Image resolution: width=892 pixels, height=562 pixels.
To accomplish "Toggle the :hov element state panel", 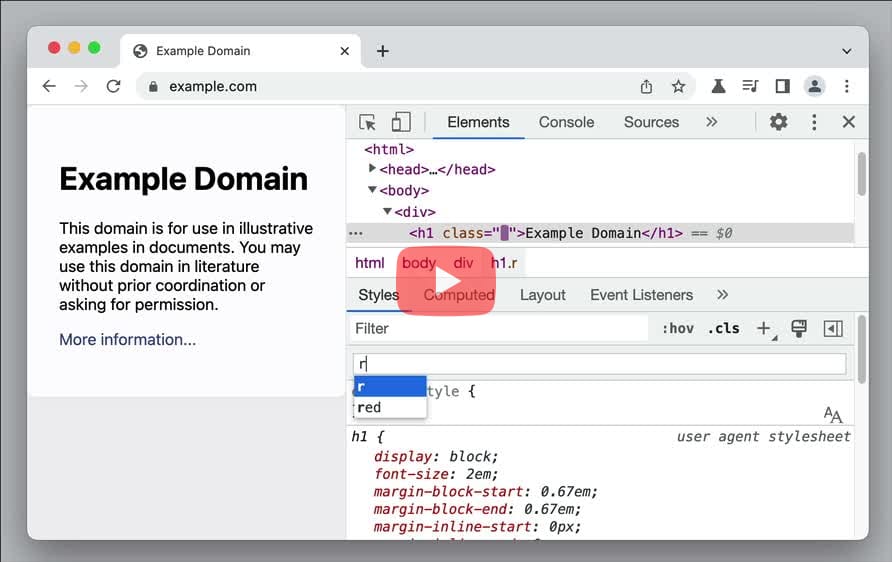I will (678, 328).
